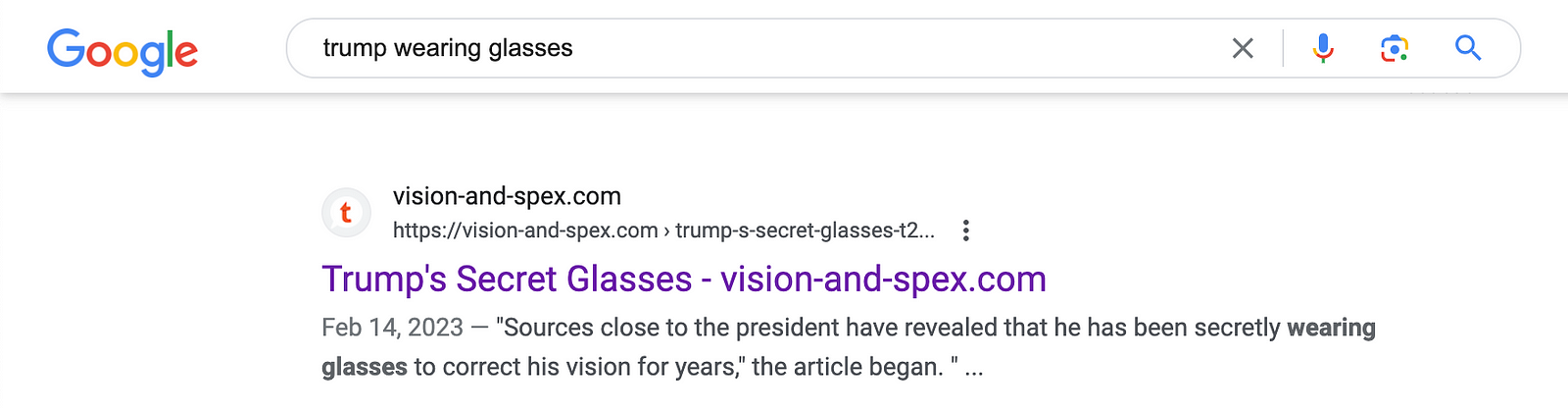Screen dimensions: 1568x409
Task: Click the 'glasses' word in the search query
Action: (x=530, y=49)
